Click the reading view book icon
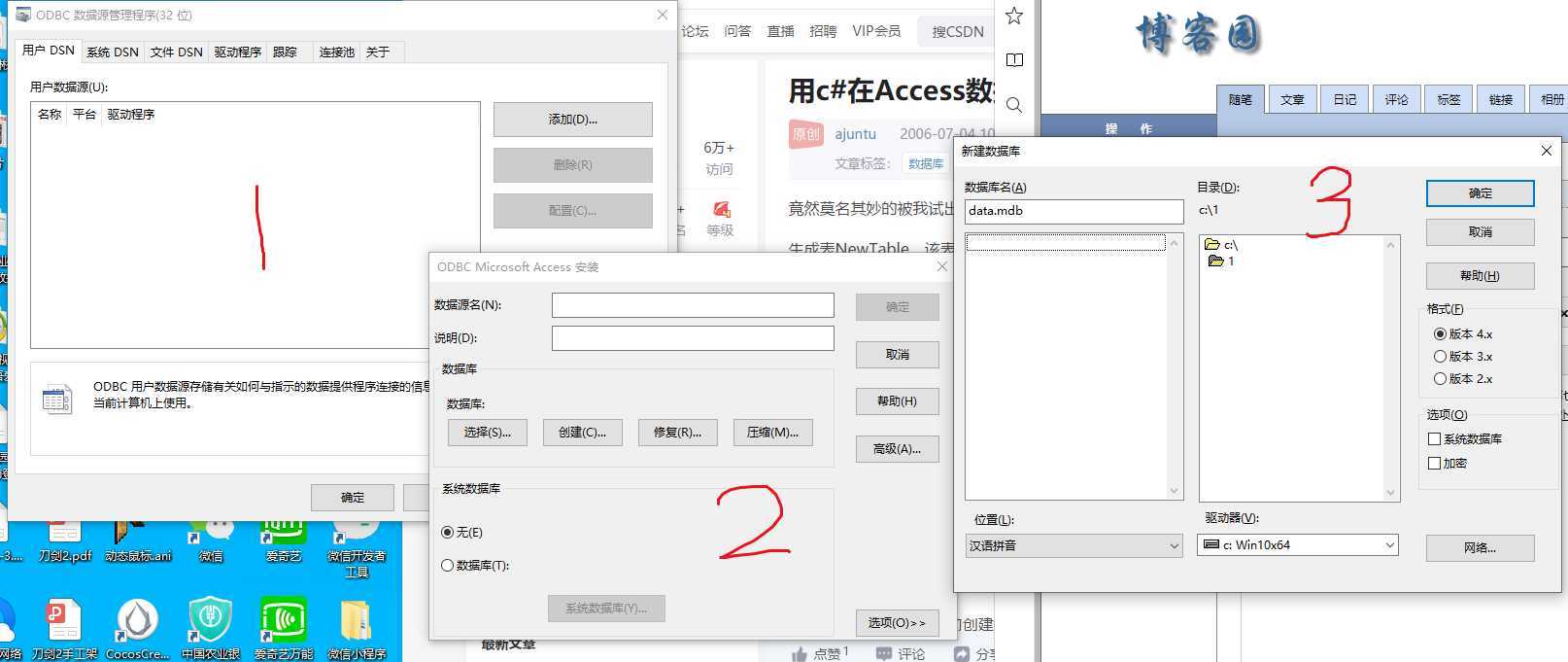 1014,60
